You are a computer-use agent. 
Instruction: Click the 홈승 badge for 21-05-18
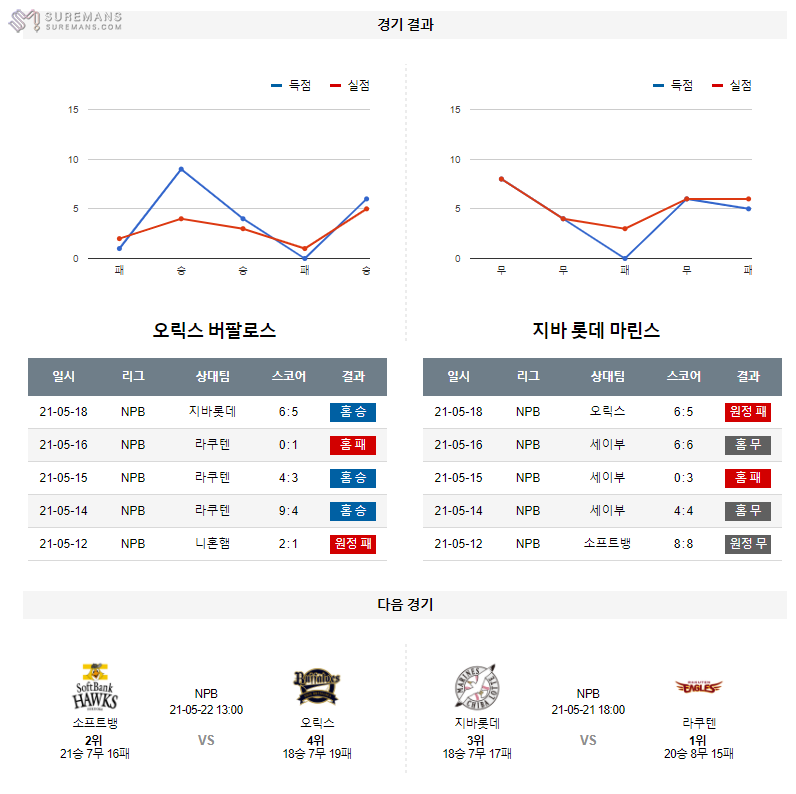[x=352, y=412]
